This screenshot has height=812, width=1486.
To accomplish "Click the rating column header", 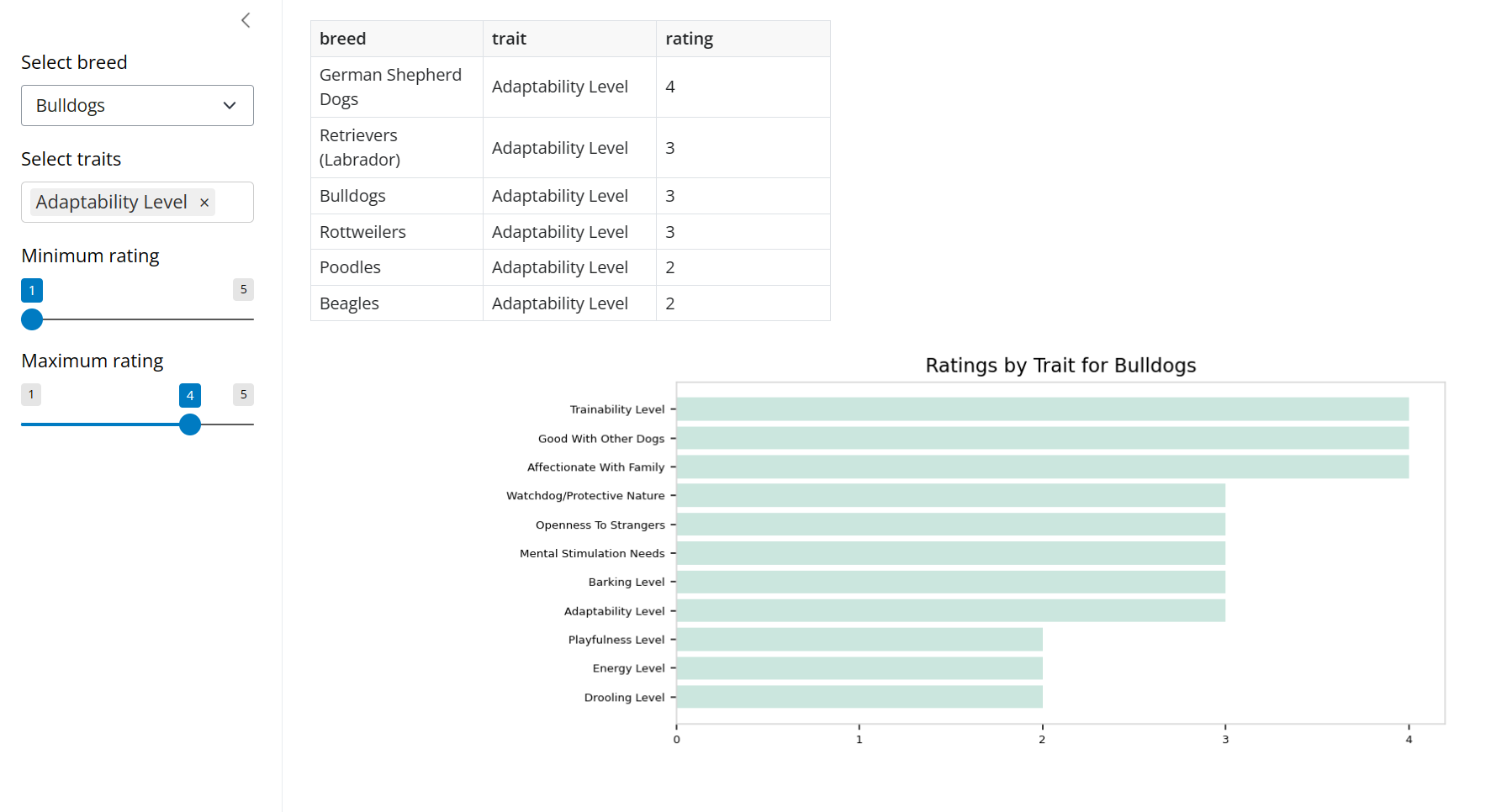I will [x=689, y=39].
